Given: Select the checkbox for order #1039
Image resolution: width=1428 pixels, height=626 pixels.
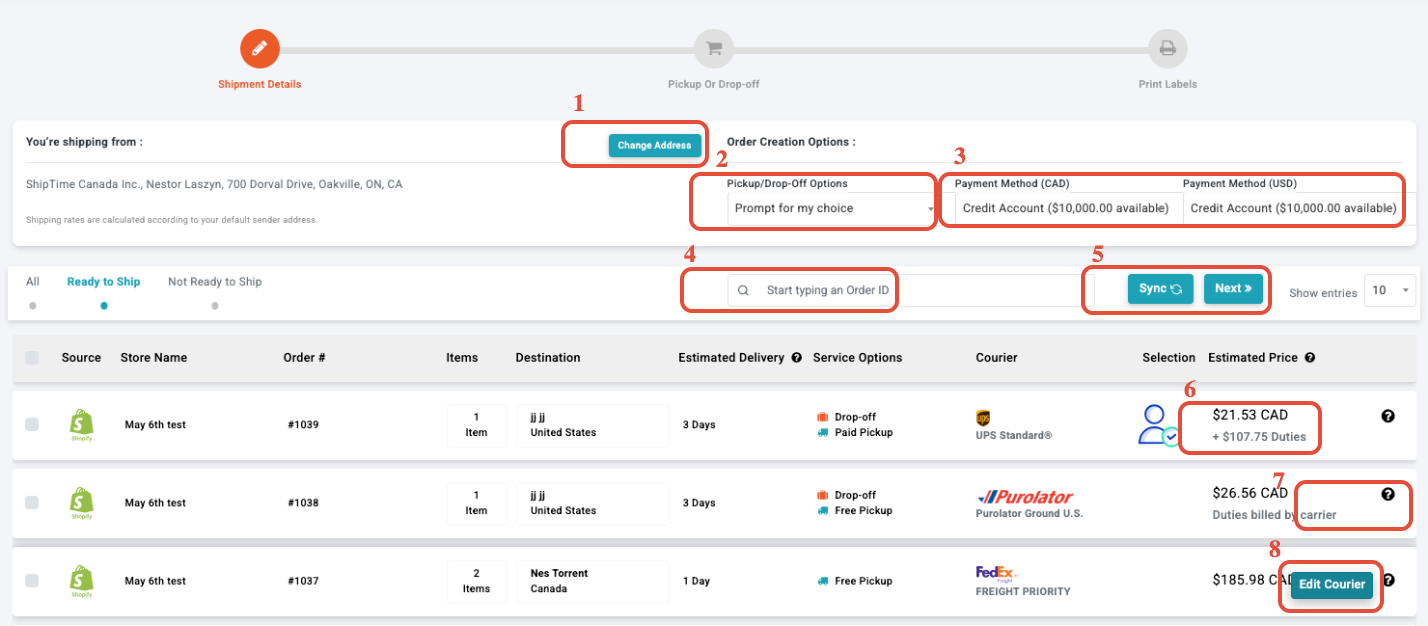Looking at the screenshot, I should coord(32,425).
